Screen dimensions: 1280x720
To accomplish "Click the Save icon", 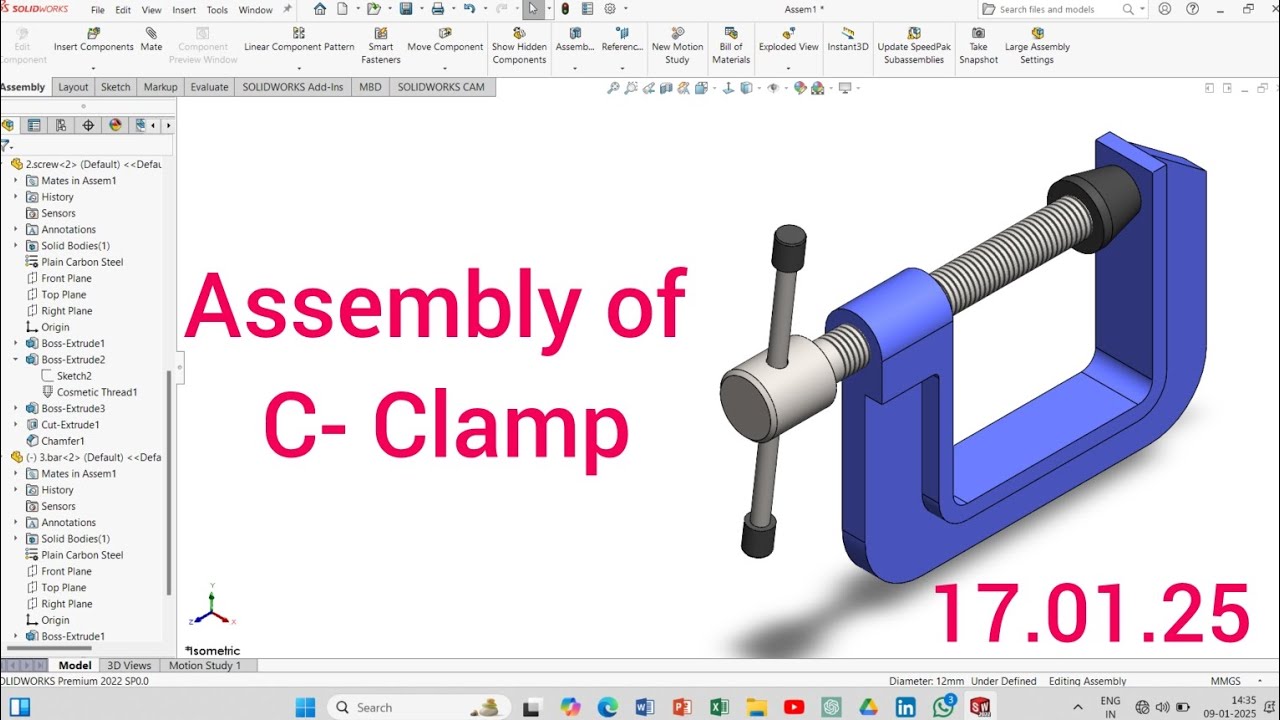I will coord(406,9).
